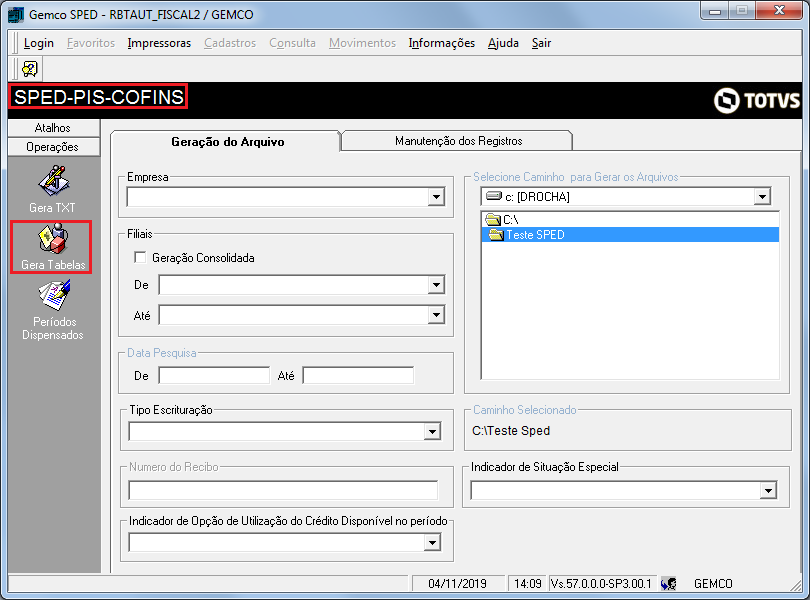Click version Vs.57.0.0.0-SP3.00.1 in status bar

(602, 583)
